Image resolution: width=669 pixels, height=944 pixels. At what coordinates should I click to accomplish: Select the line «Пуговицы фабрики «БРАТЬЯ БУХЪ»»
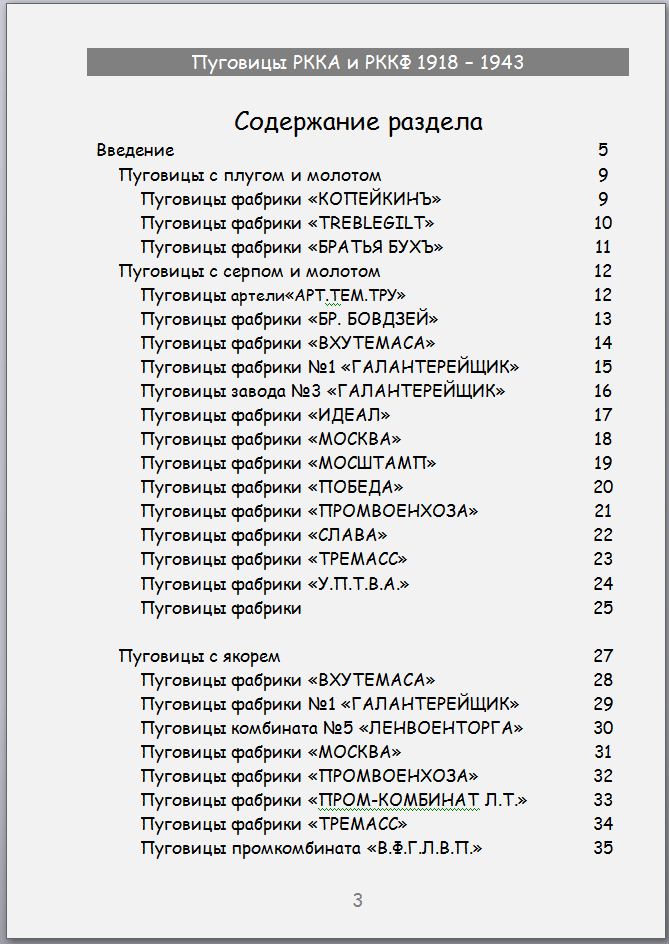point(292,247)
